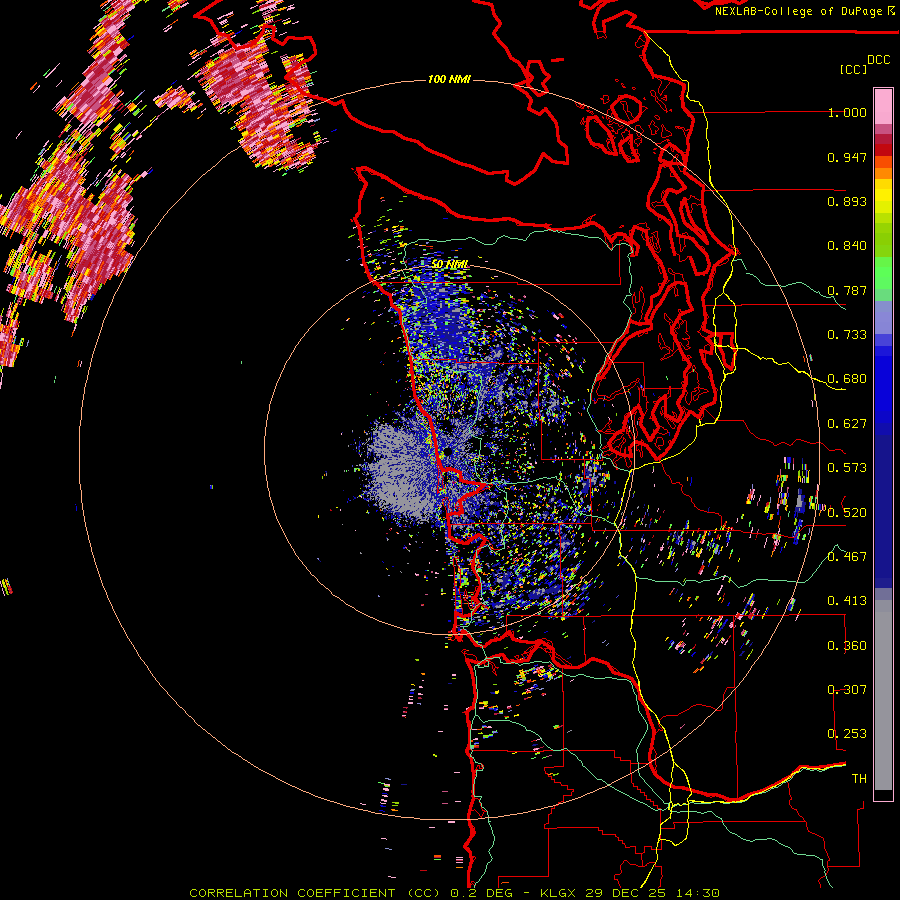Select the 0.573 scale value

tap(847, 468)
